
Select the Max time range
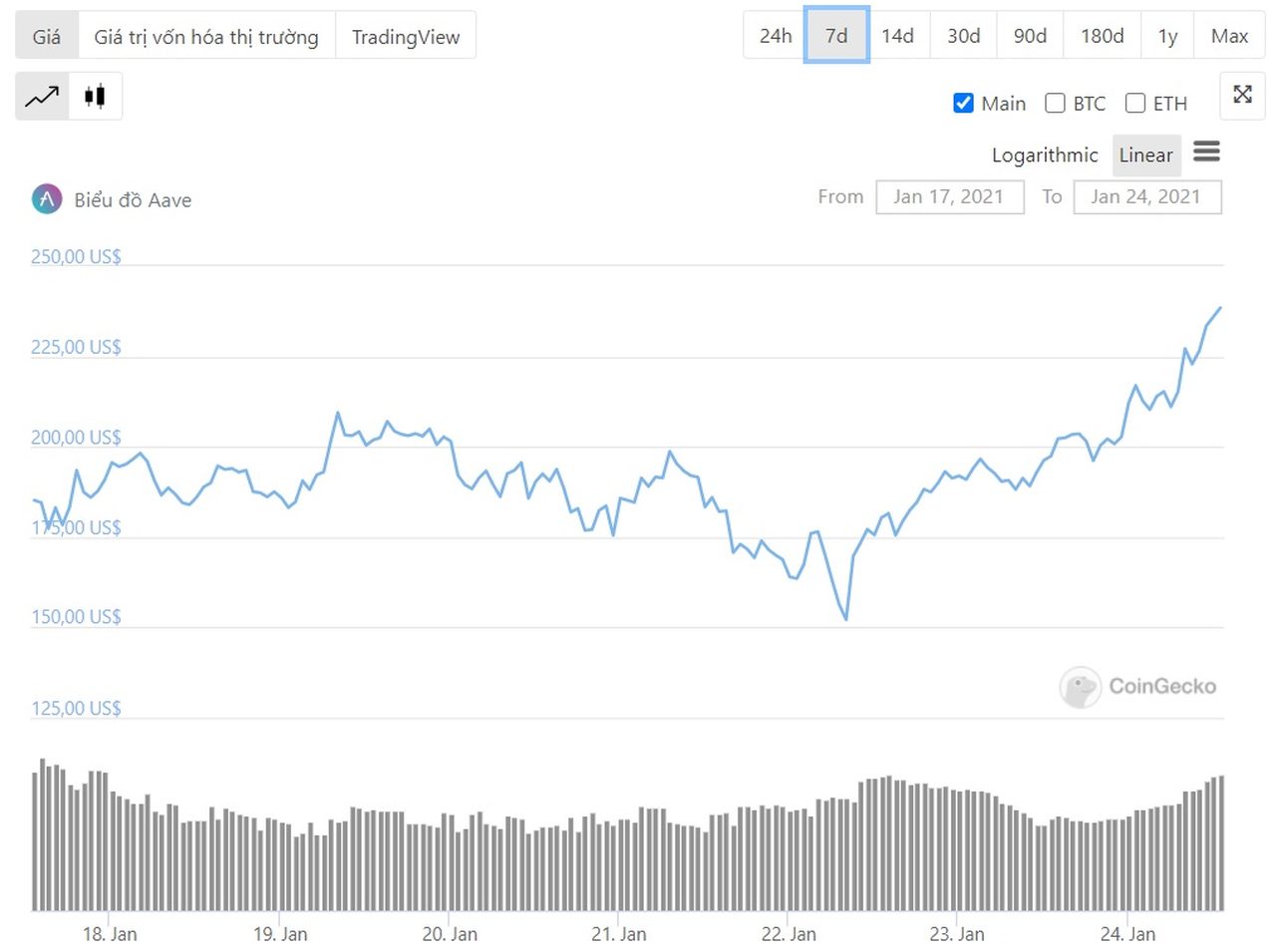click(1229, 36)
